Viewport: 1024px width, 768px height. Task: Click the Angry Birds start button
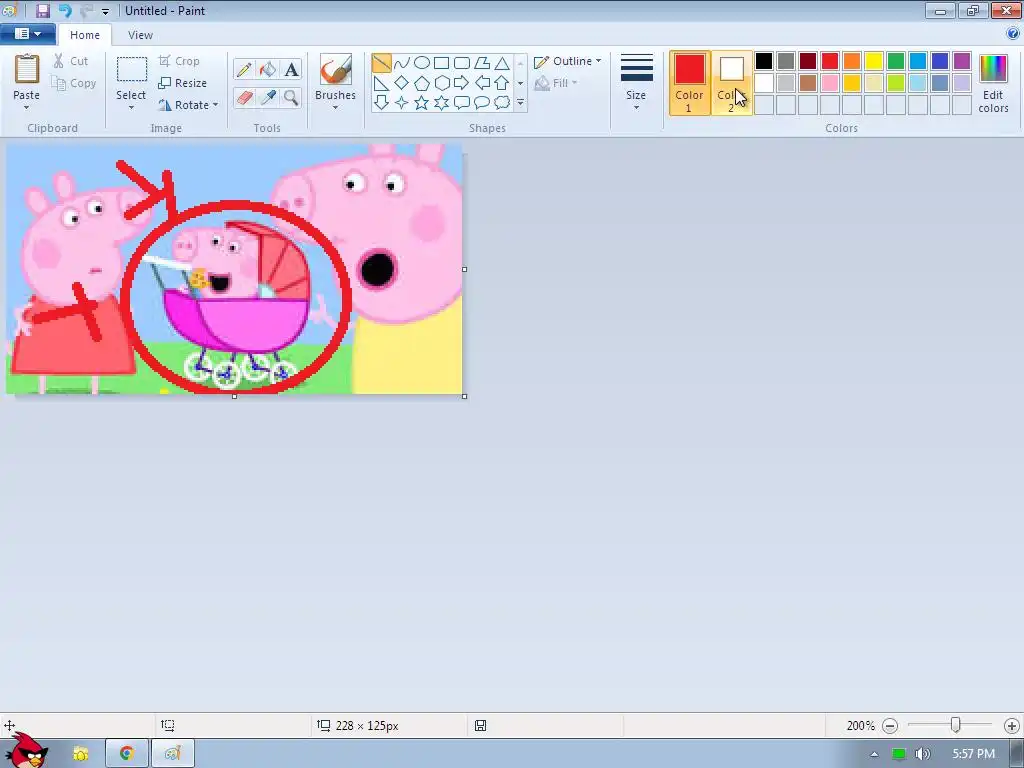(27, 751)
